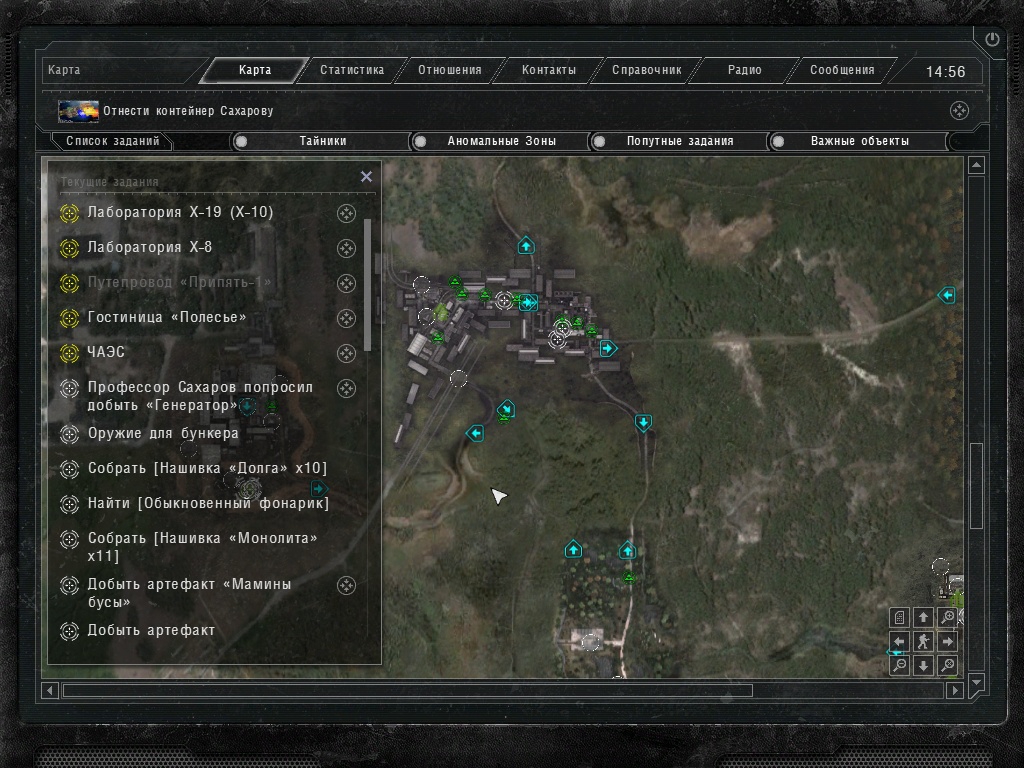
Task: Select quest ЧАЭС
Action: (106, 353)
